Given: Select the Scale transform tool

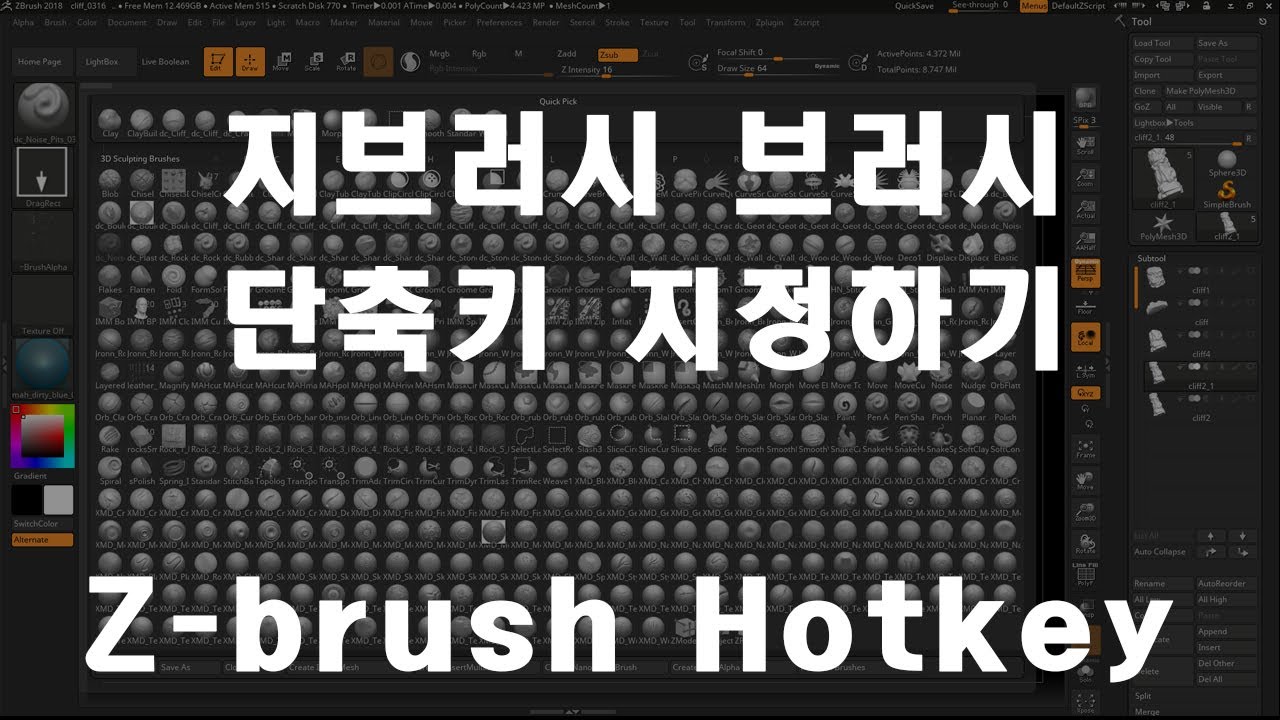Looking at the screenshot, I should (313, 62).
